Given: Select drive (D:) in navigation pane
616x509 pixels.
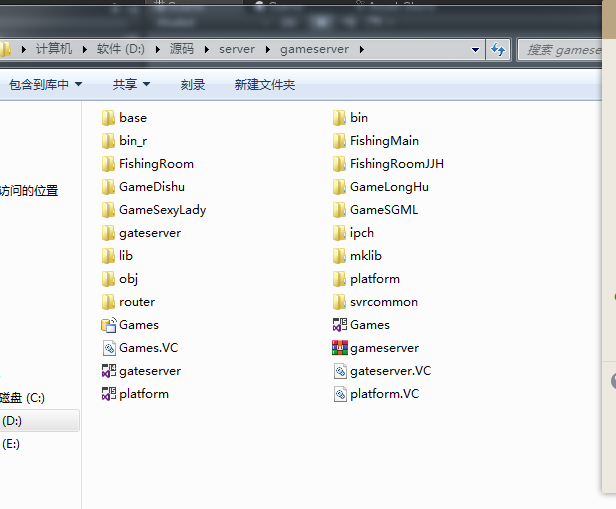Looking at the screenshot, I should point(12,422).
